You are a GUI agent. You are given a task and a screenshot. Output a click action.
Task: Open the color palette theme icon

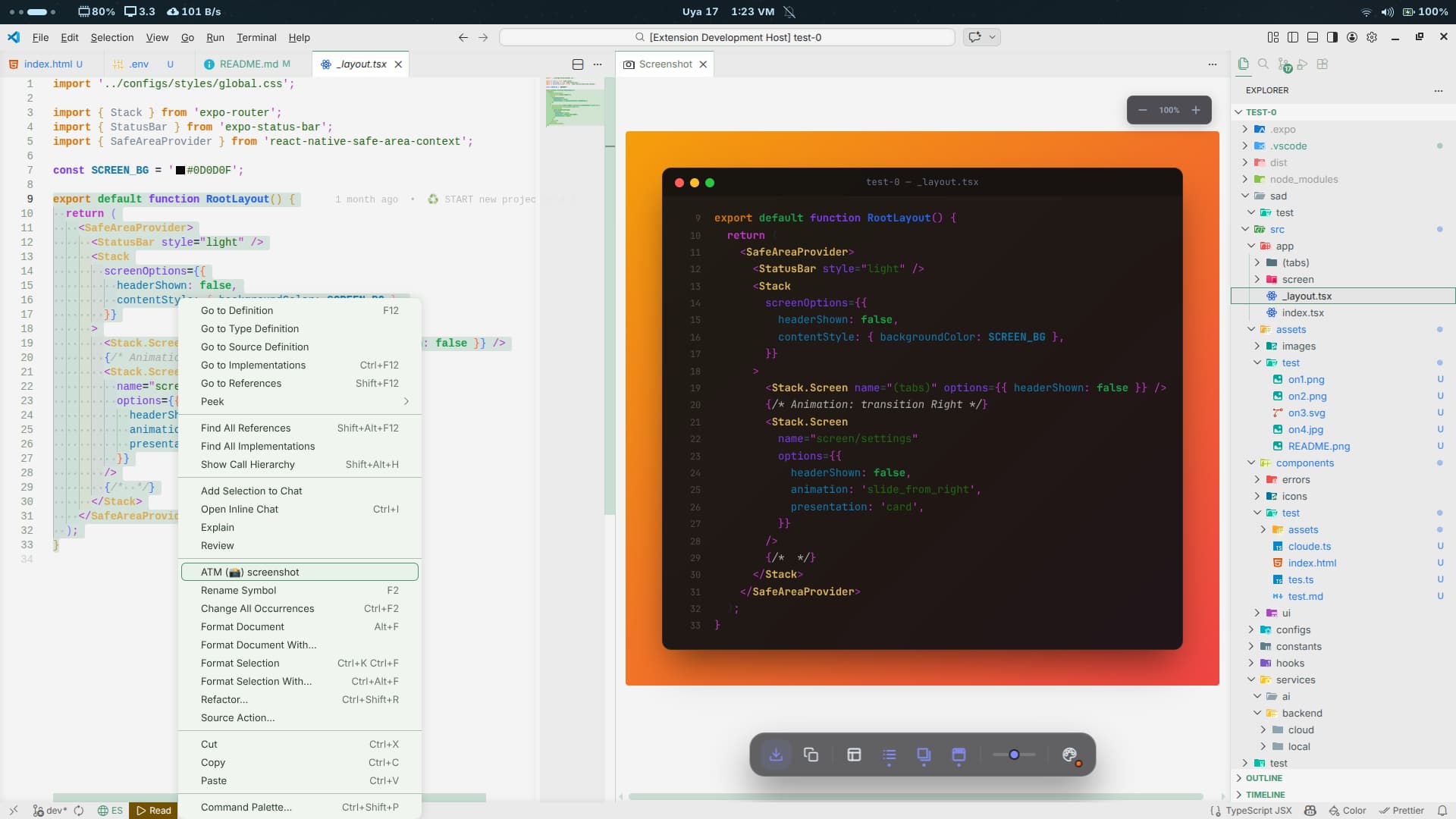pyautogui.click(x=1070, y=755)
